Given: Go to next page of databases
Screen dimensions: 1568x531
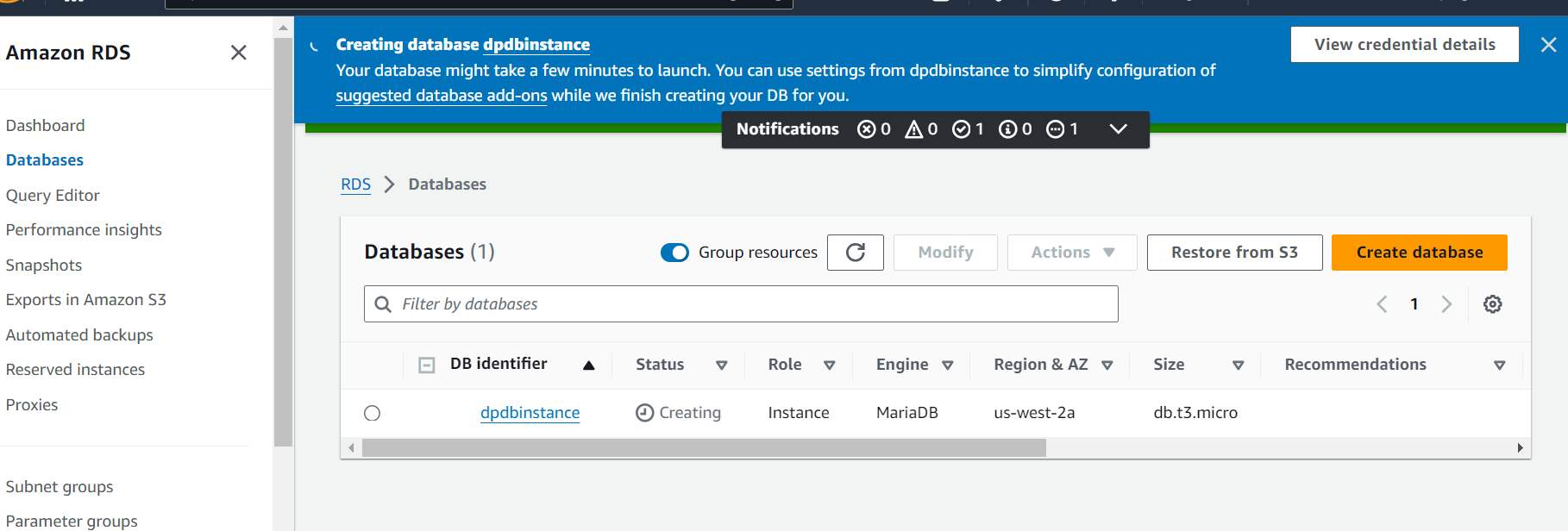Looking at the screenshot, I should coord(1446,304).
